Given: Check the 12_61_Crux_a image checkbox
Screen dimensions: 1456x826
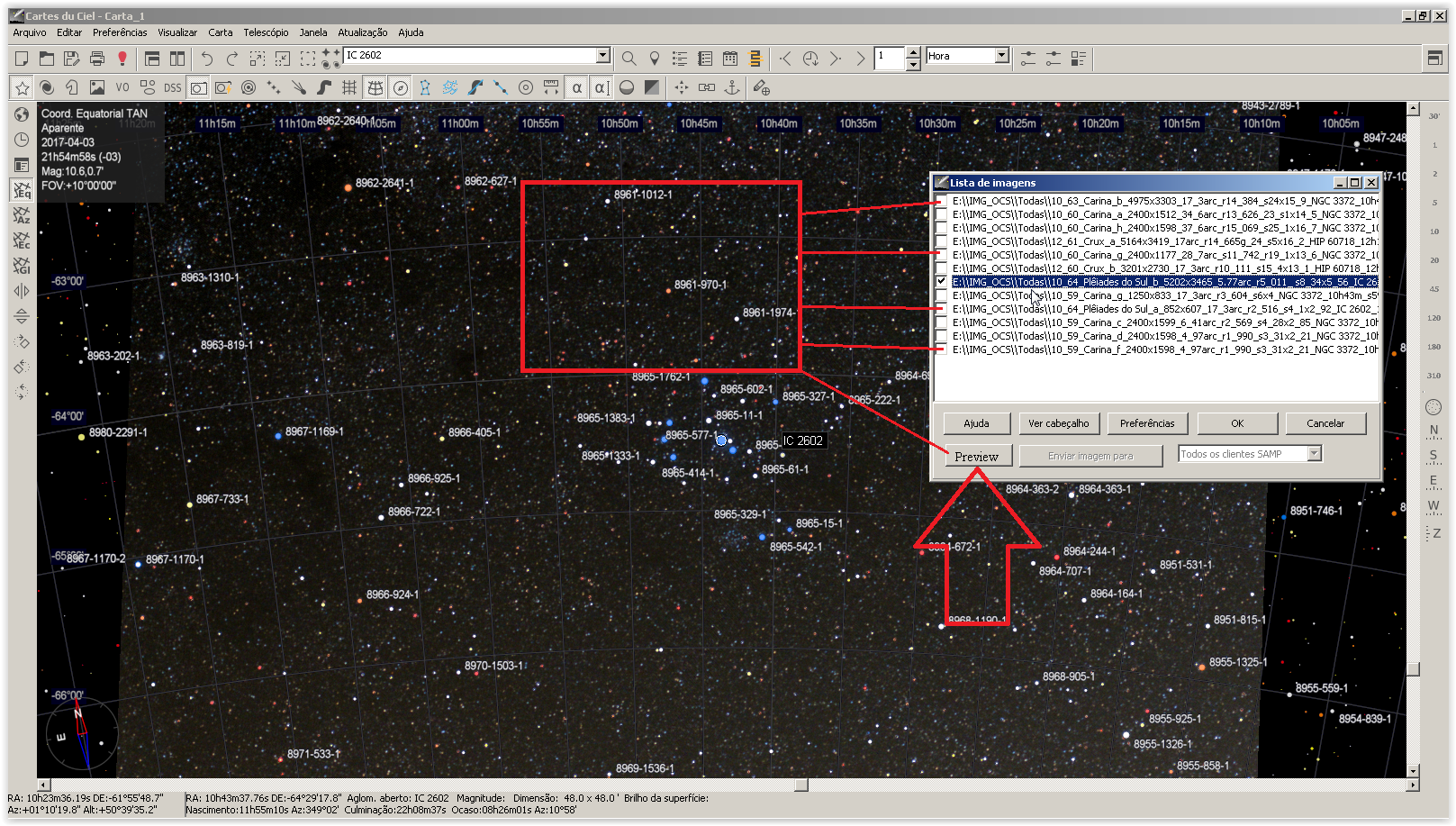Looking at the screenshot, I should click(942, 241).
